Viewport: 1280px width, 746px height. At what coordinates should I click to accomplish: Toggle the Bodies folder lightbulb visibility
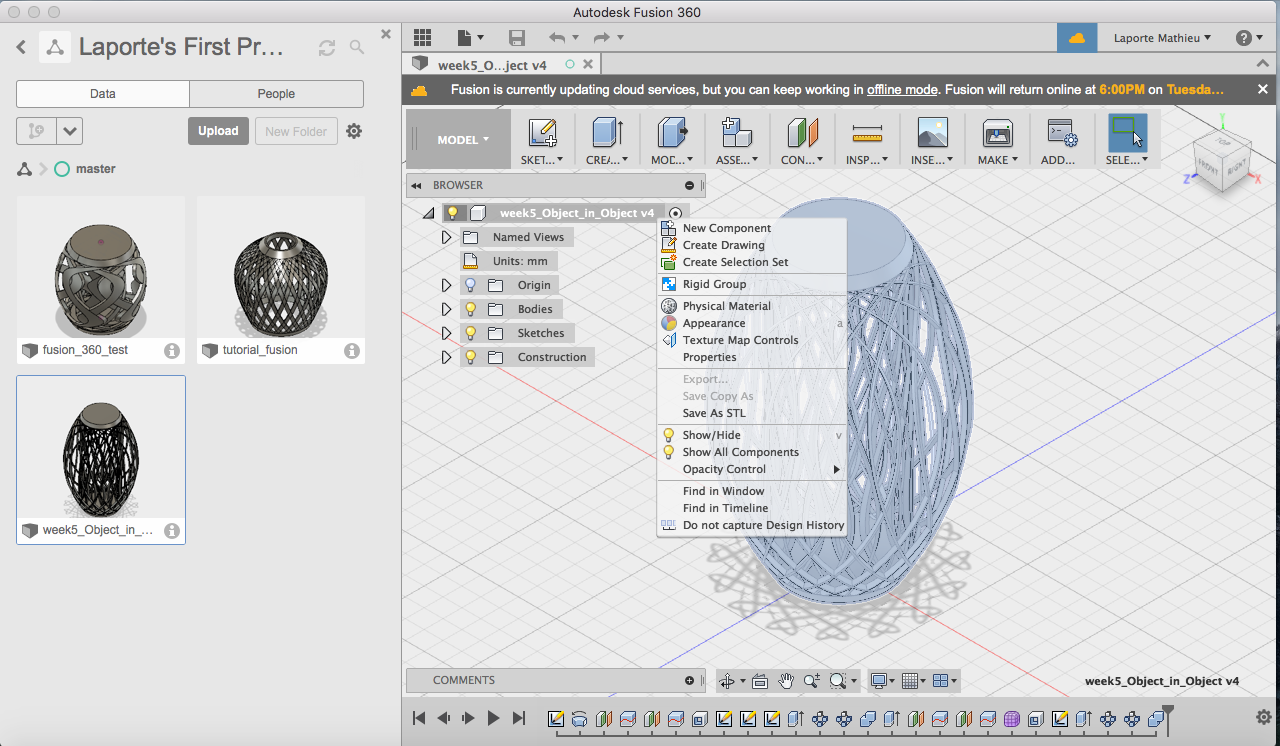point(470,309)
